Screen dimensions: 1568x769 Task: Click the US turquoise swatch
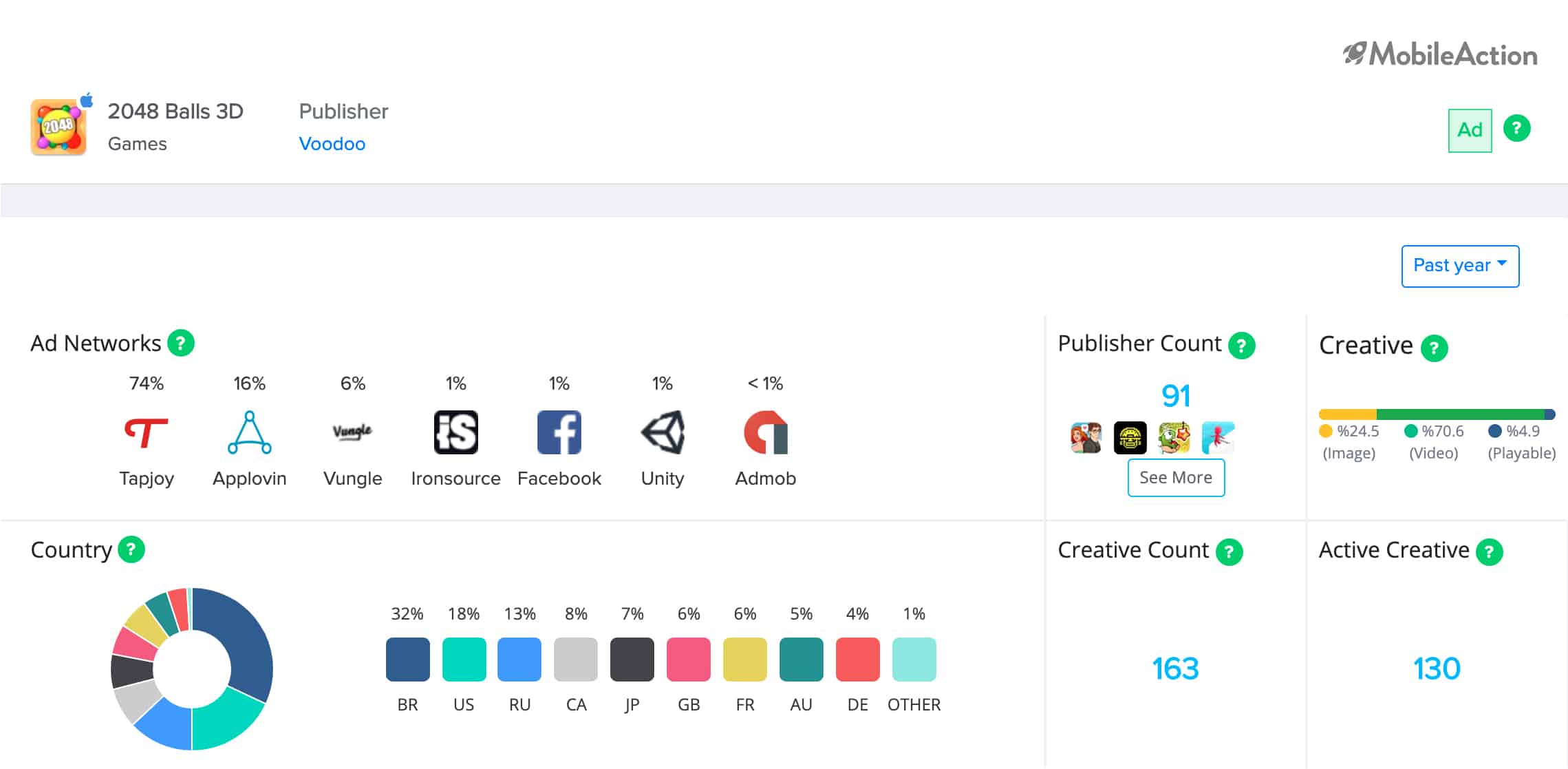[464, 660]
